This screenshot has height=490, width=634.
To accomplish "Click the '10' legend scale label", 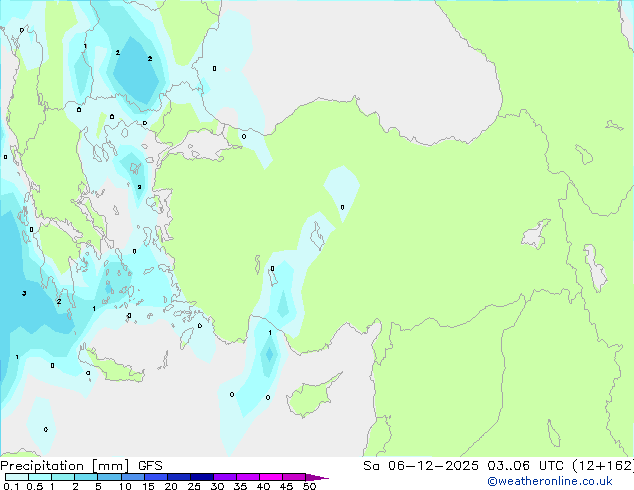I will point(125,486).
